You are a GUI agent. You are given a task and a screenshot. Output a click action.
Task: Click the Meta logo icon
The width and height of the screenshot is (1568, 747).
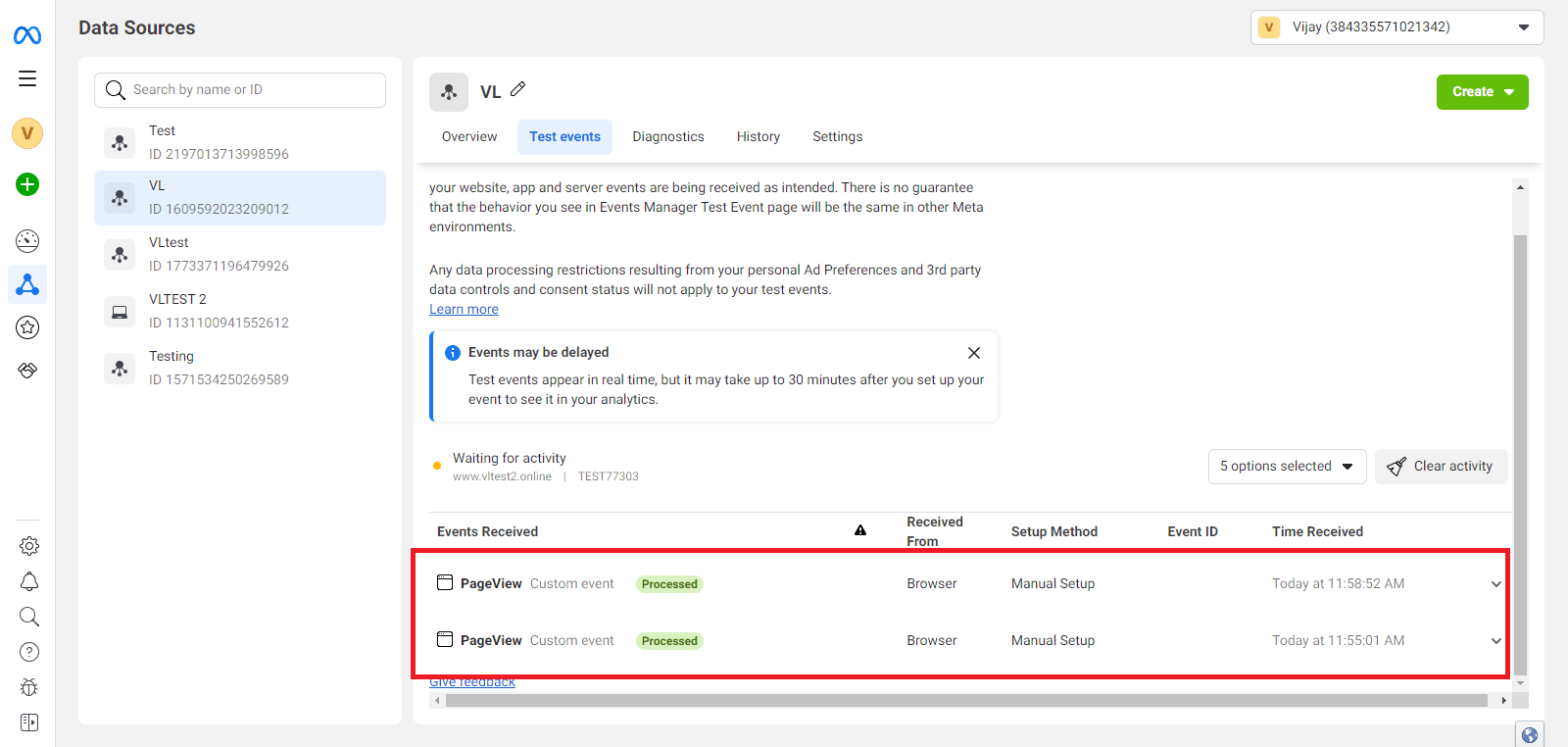point(27,35)
